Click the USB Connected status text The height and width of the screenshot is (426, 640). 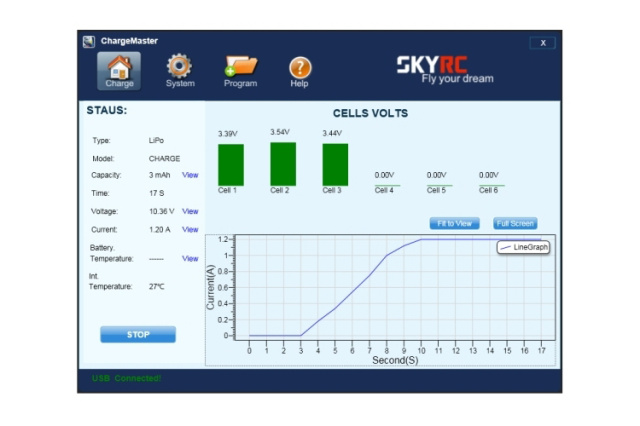click(126, 378)
